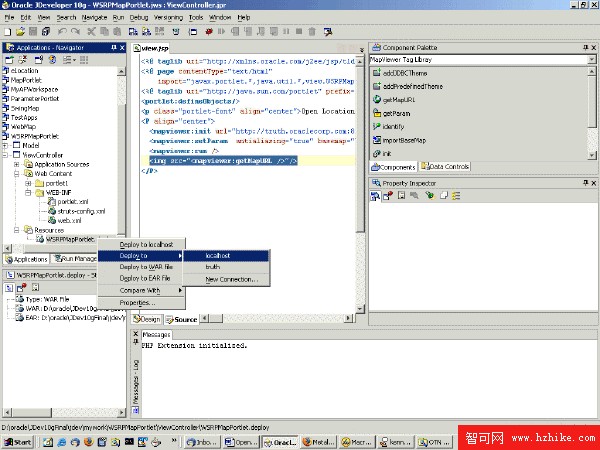Choose Deploy to EAR File
The height and width of the screenshot is (450, 600).
[142, 278]
